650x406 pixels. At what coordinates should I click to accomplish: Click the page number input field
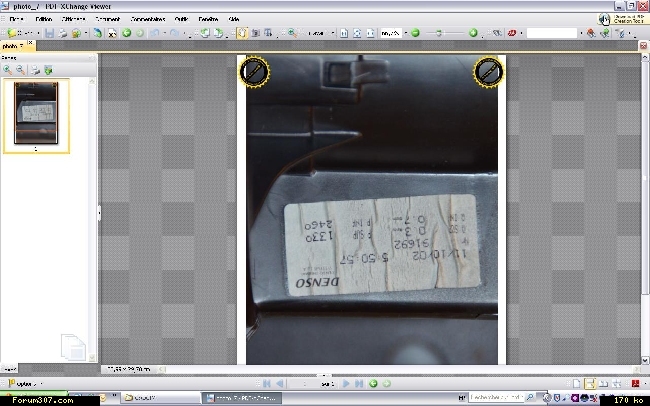coord(304,384)
